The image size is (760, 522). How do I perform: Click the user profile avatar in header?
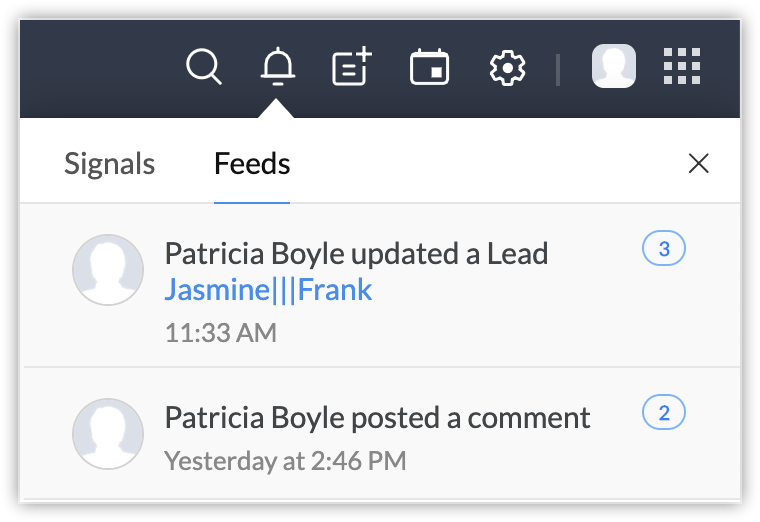point(614,66)
